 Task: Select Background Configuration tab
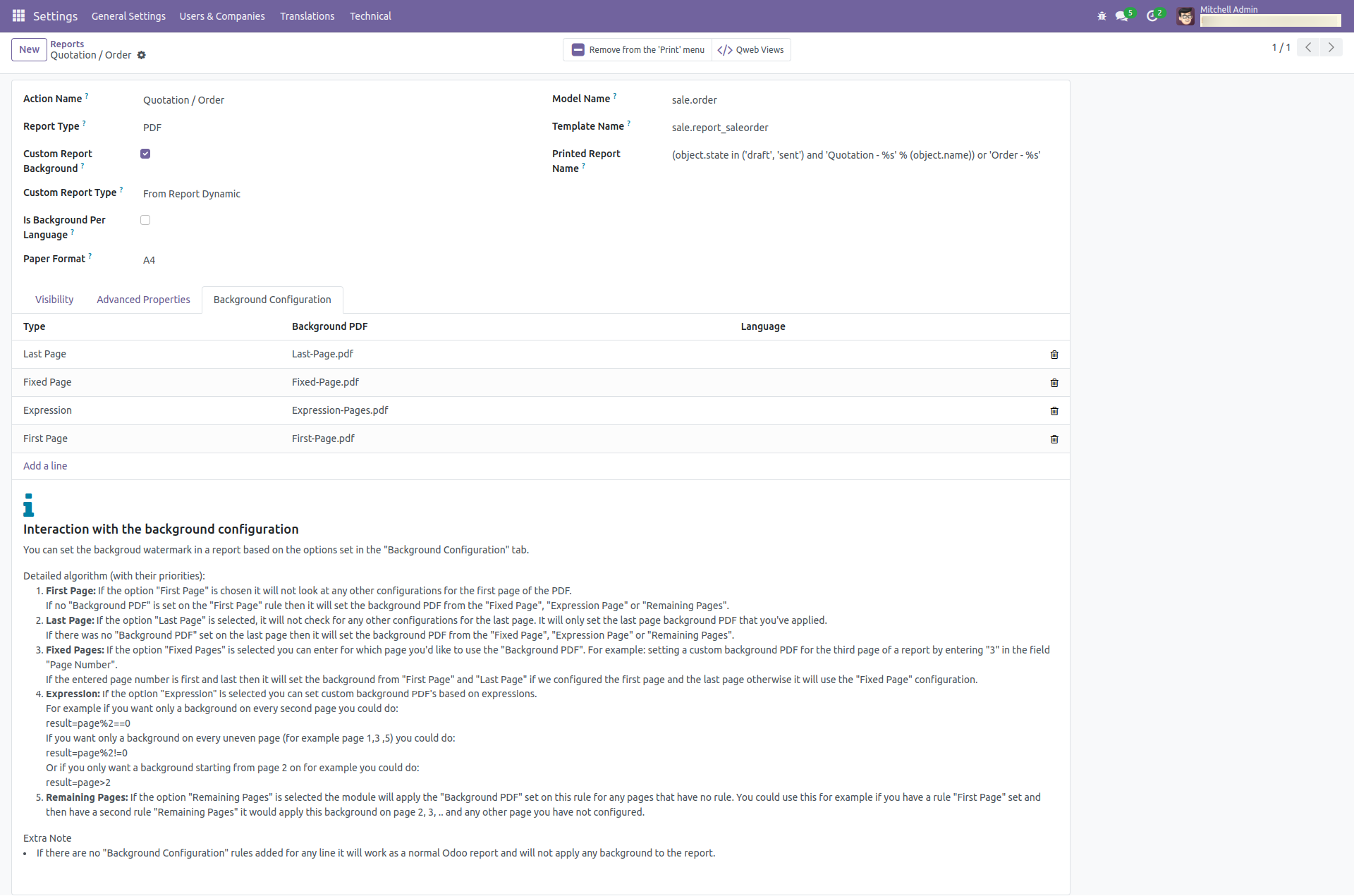(x=272, y=300)
